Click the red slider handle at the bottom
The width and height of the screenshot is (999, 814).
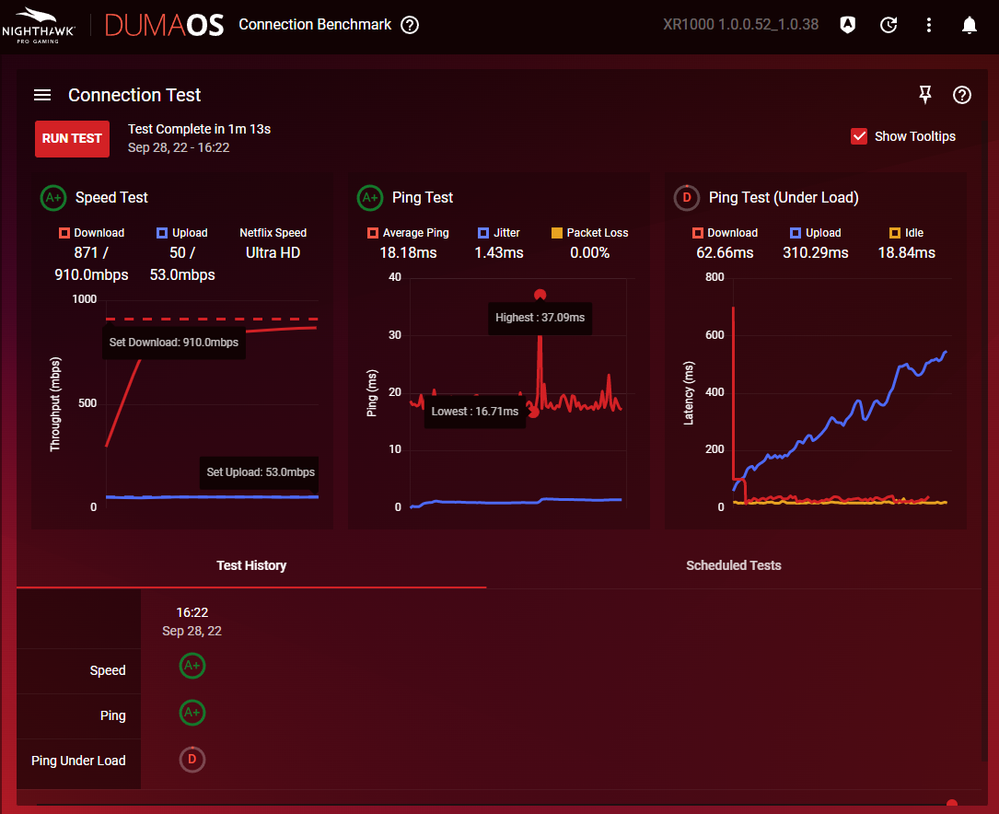(952, 804)
